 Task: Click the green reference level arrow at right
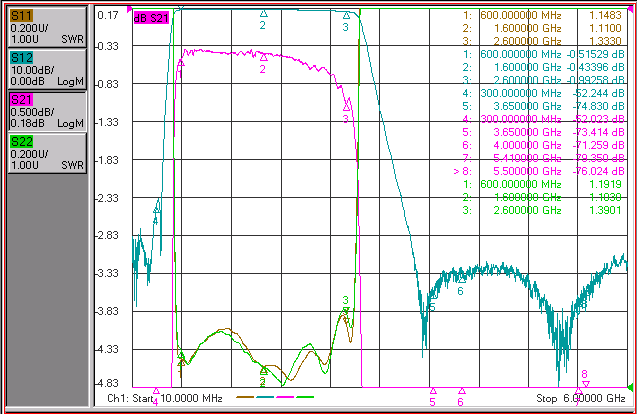tap(630, 386)
